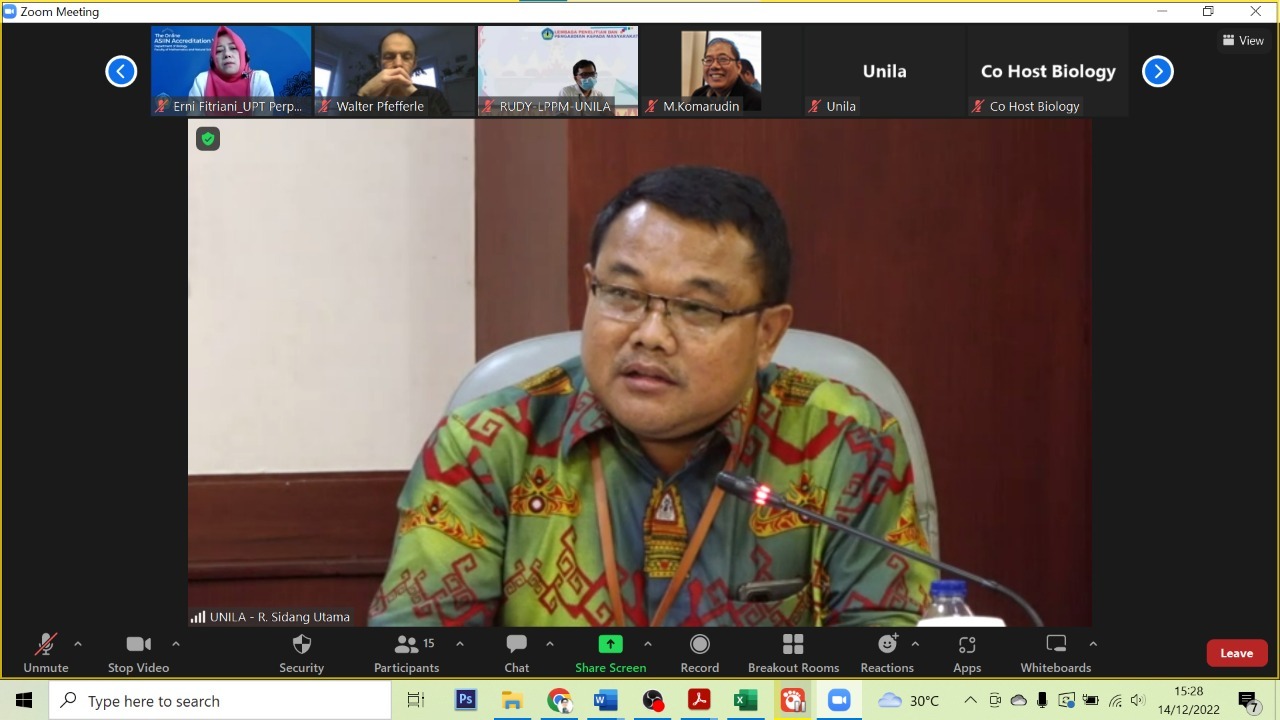Leave the meeting

(x=1236, y=653)
